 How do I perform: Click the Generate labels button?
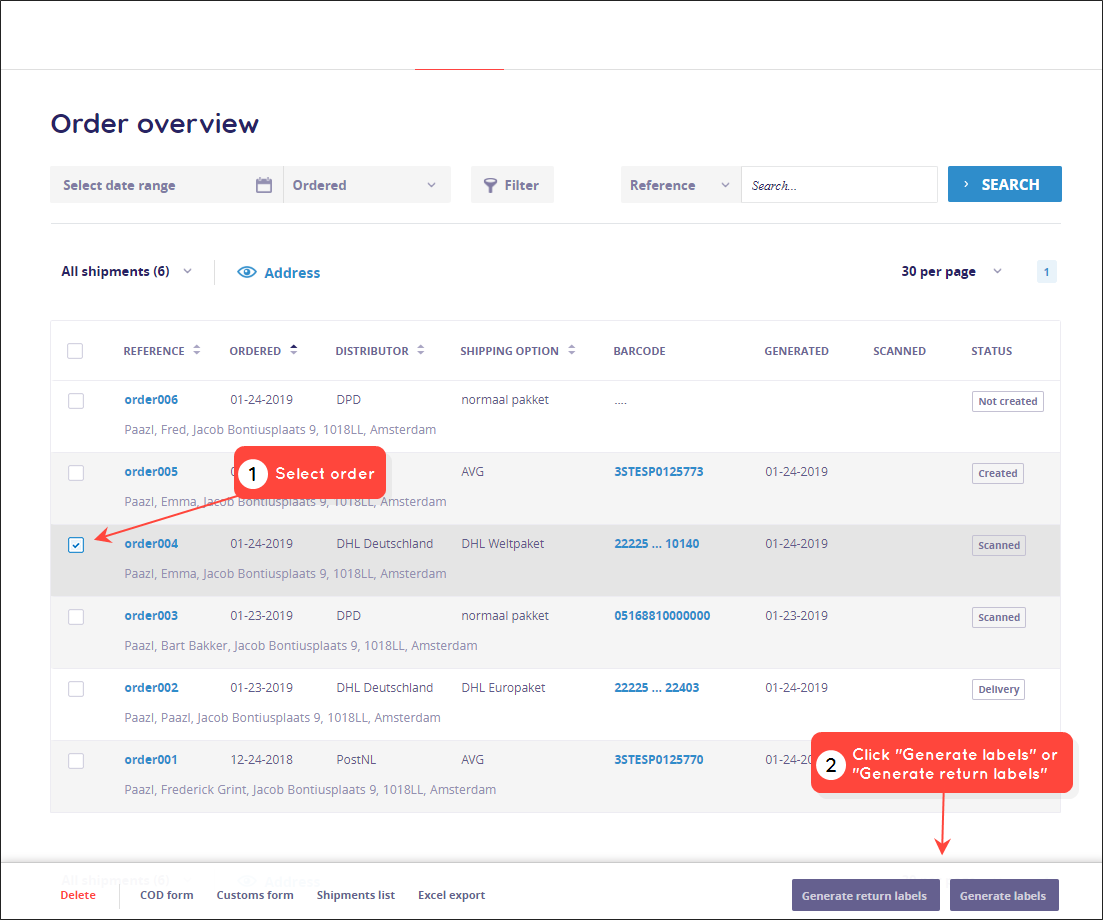1004,895
